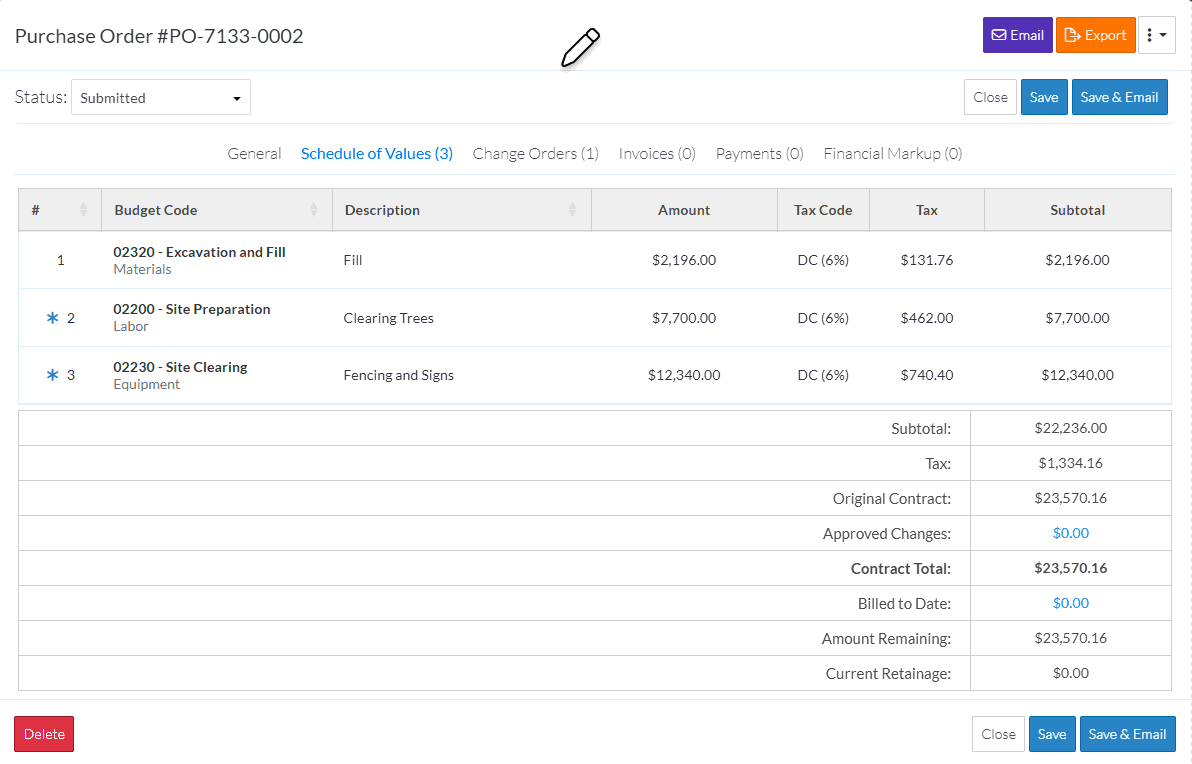Open the Invoices (0) tab

[657, 154]
